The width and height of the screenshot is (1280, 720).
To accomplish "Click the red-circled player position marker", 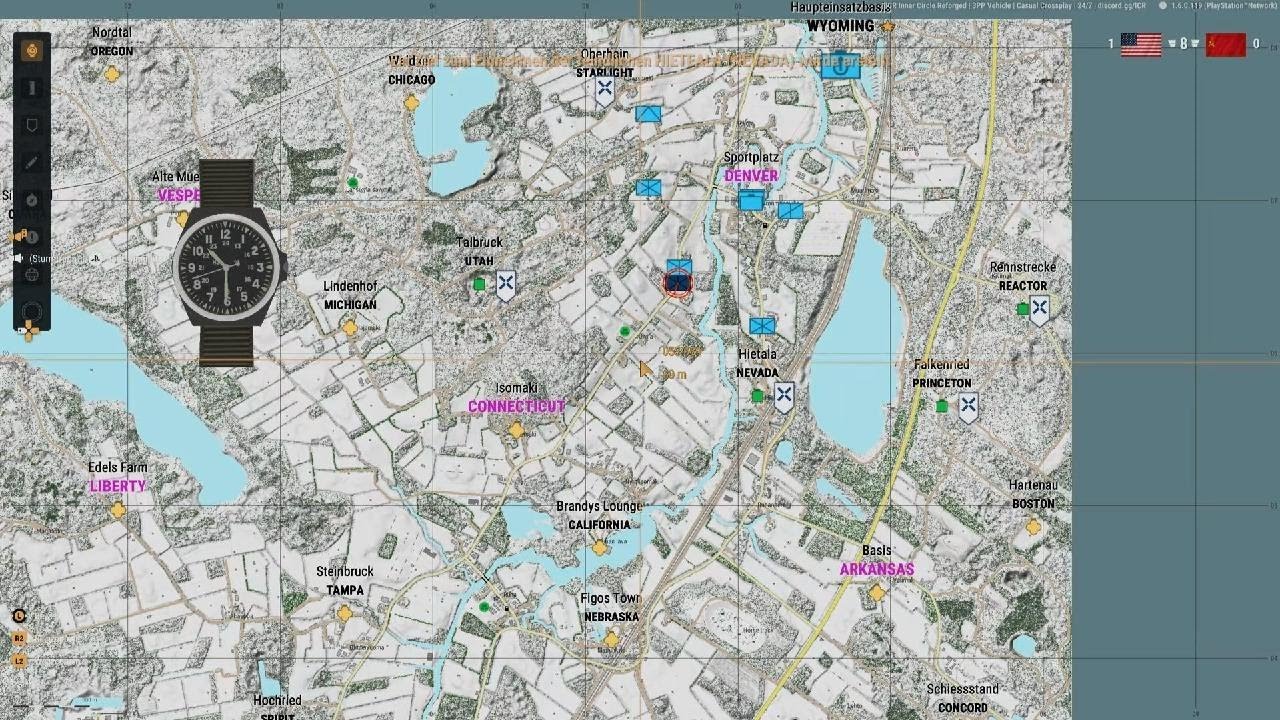I will coord(678,284).
